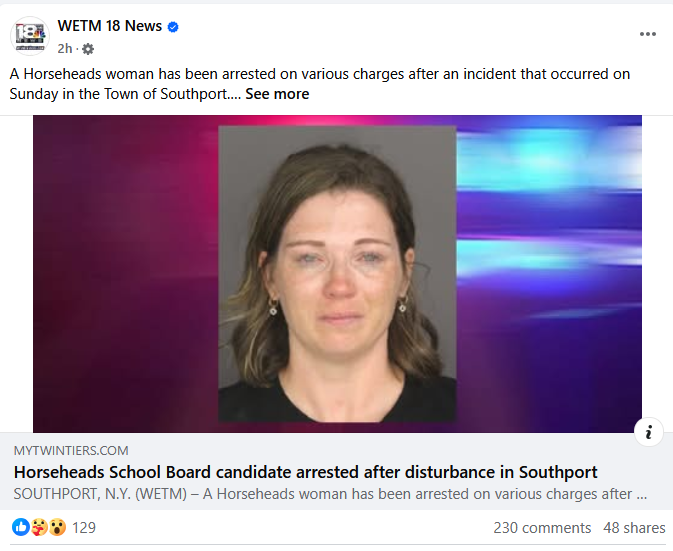Image resolution: width=673 pixels, height=551 pixels.
Task: Open the WETM 18 News profile picture
Action: click(x=30, y=36)
